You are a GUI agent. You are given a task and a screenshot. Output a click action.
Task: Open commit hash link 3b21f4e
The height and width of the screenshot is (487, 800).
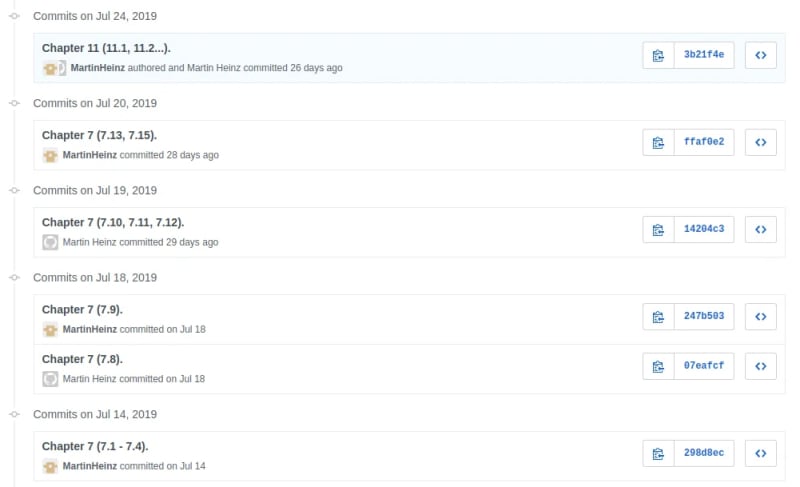(x=704, y=56)
